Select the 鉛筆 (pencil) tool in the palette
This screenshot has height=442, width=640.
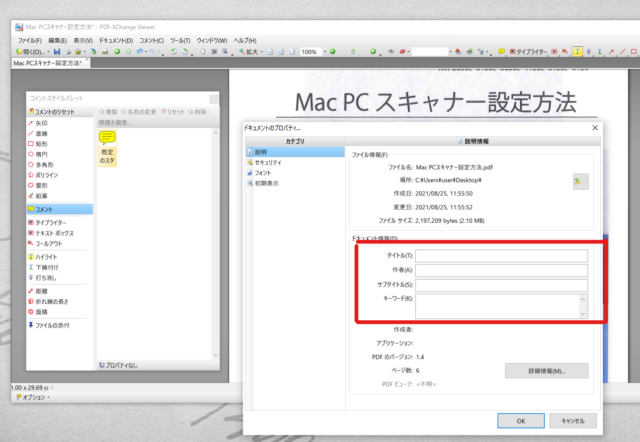44,196
